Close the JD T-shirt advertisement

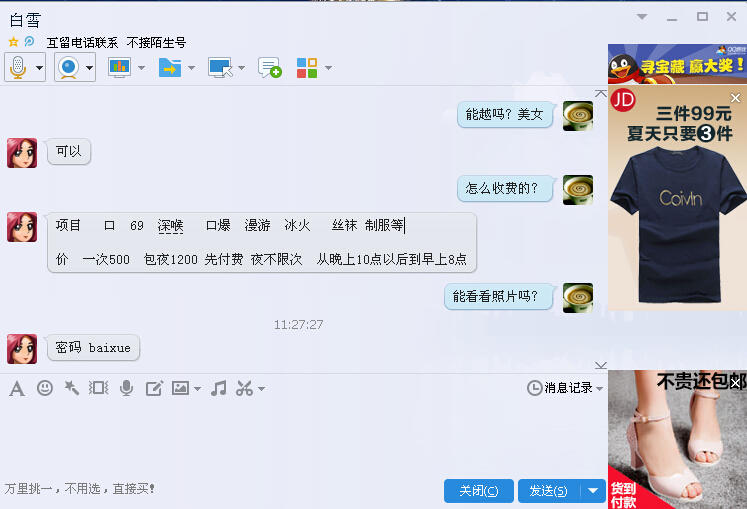click(x=736, y=98)
